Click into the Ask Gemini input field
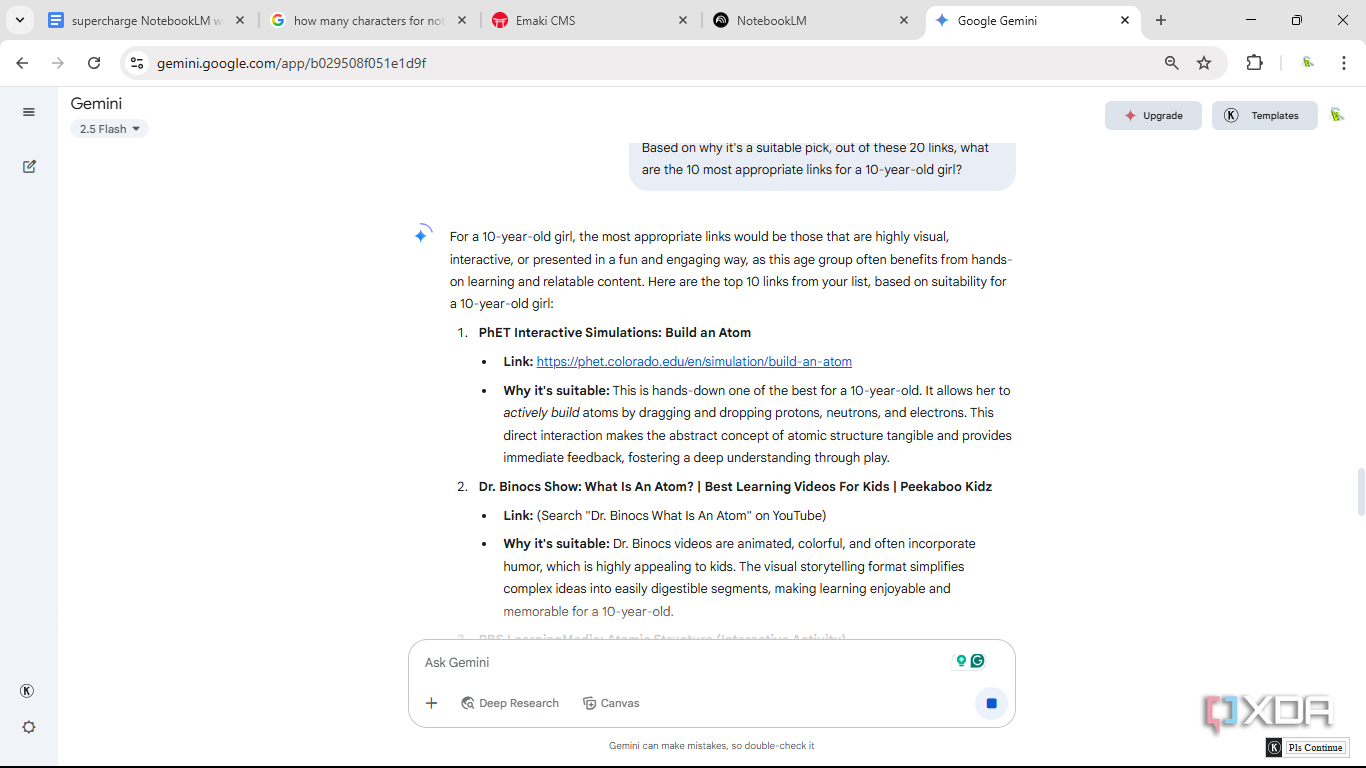The width and height of the screenshot is (1366, 768). pyautogui.click(x=680, y=662)
